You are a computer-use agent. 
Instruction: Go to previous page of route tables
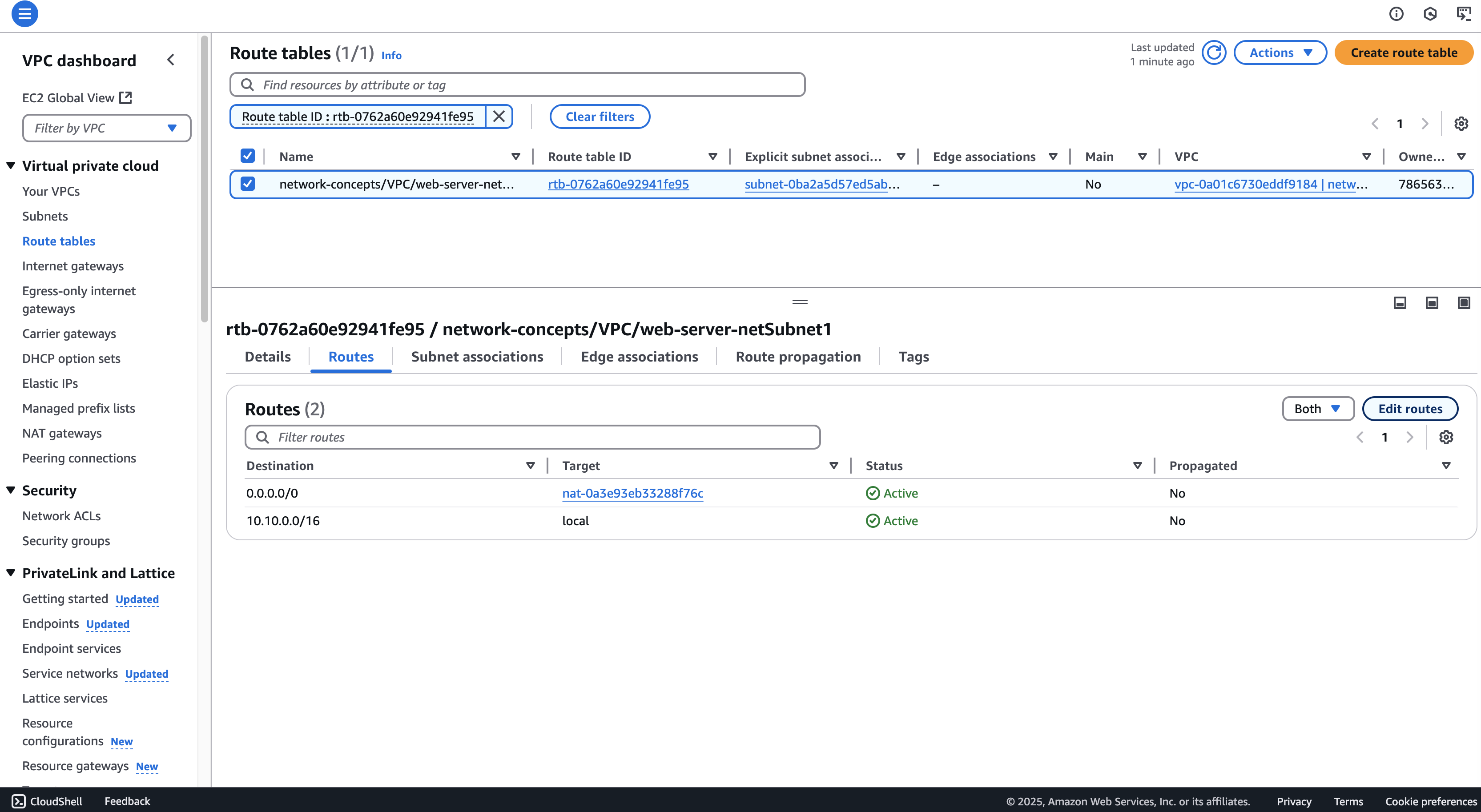coord(1375,124)
